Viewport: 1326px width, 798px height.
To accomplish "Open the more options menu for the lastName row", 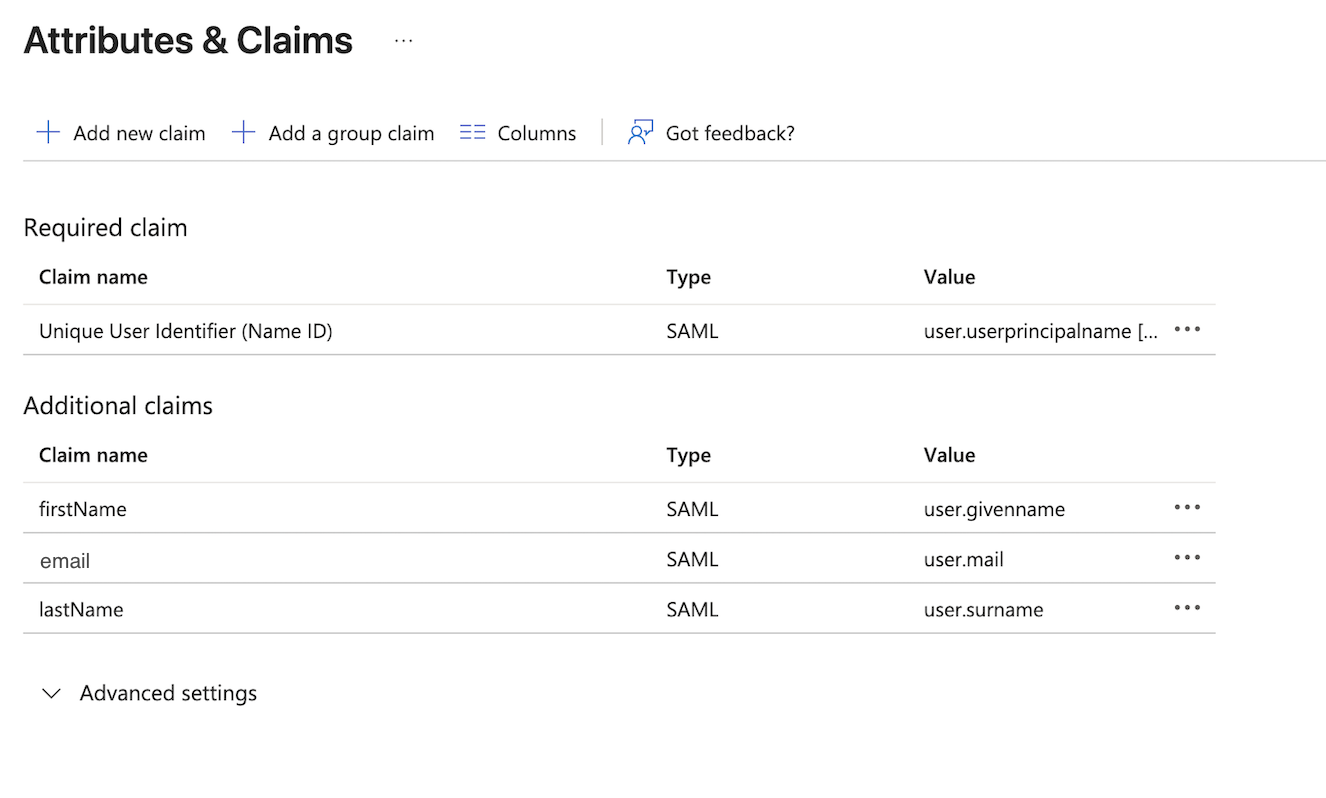I will point(1187,607).
